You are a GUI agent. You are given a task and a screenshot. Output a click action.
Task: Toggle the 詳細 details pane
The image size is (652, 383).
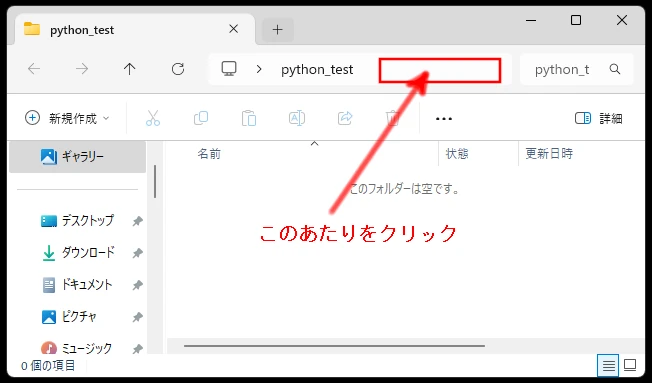pos(599,119)
